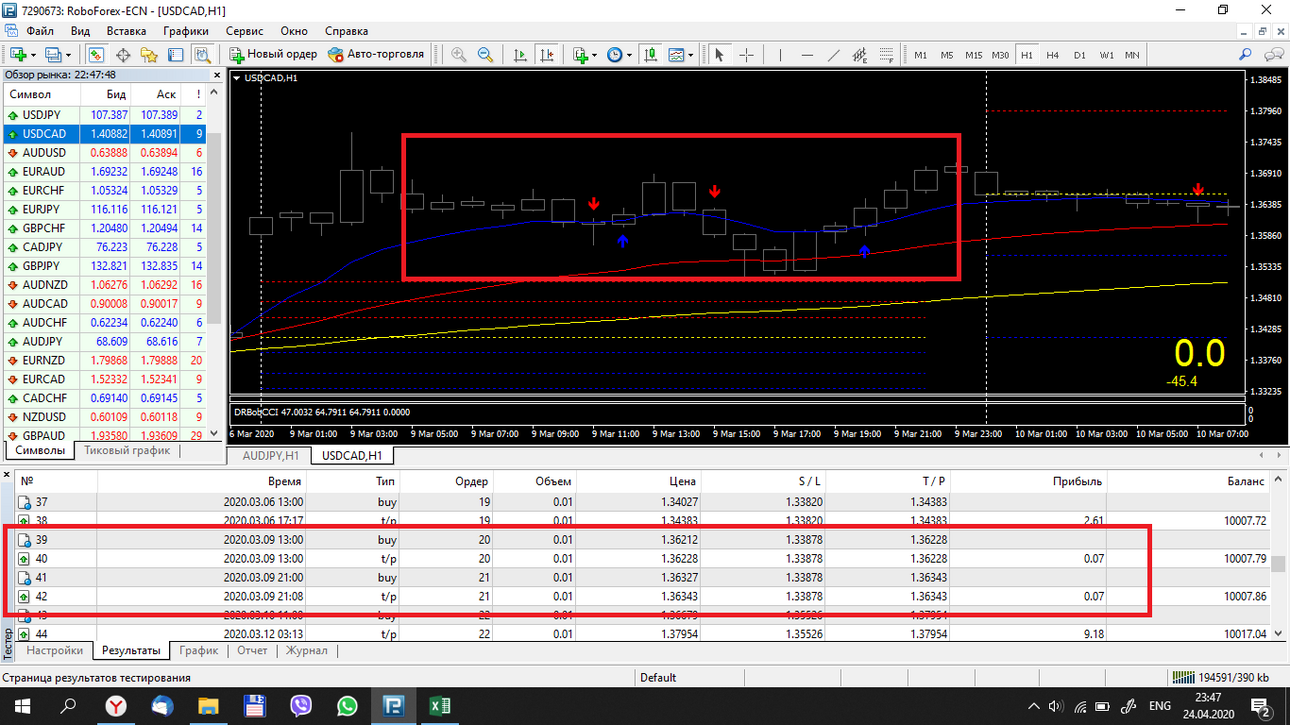Expand the profiles dropdown arrow
Image resolution: width=1290 pixels, height=725 pixels.
[x=68, y=55]
